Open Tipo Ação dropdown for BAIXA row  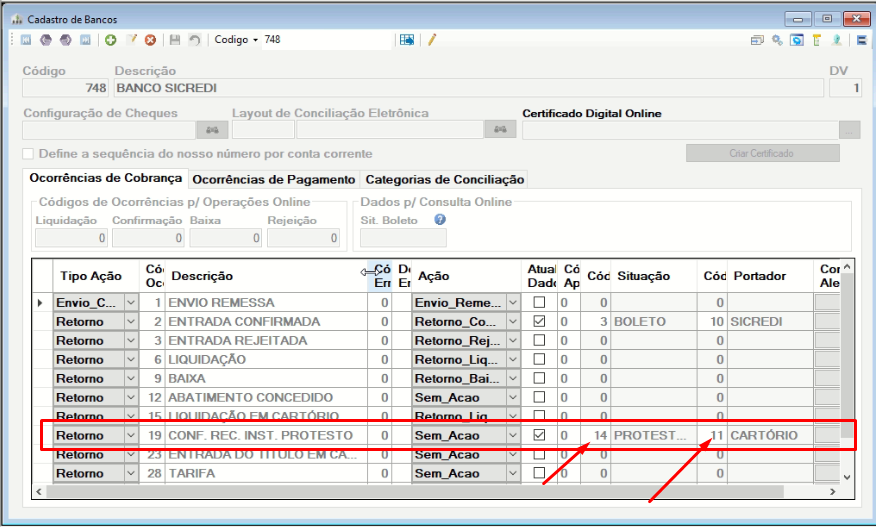click(x=131, y=379)
